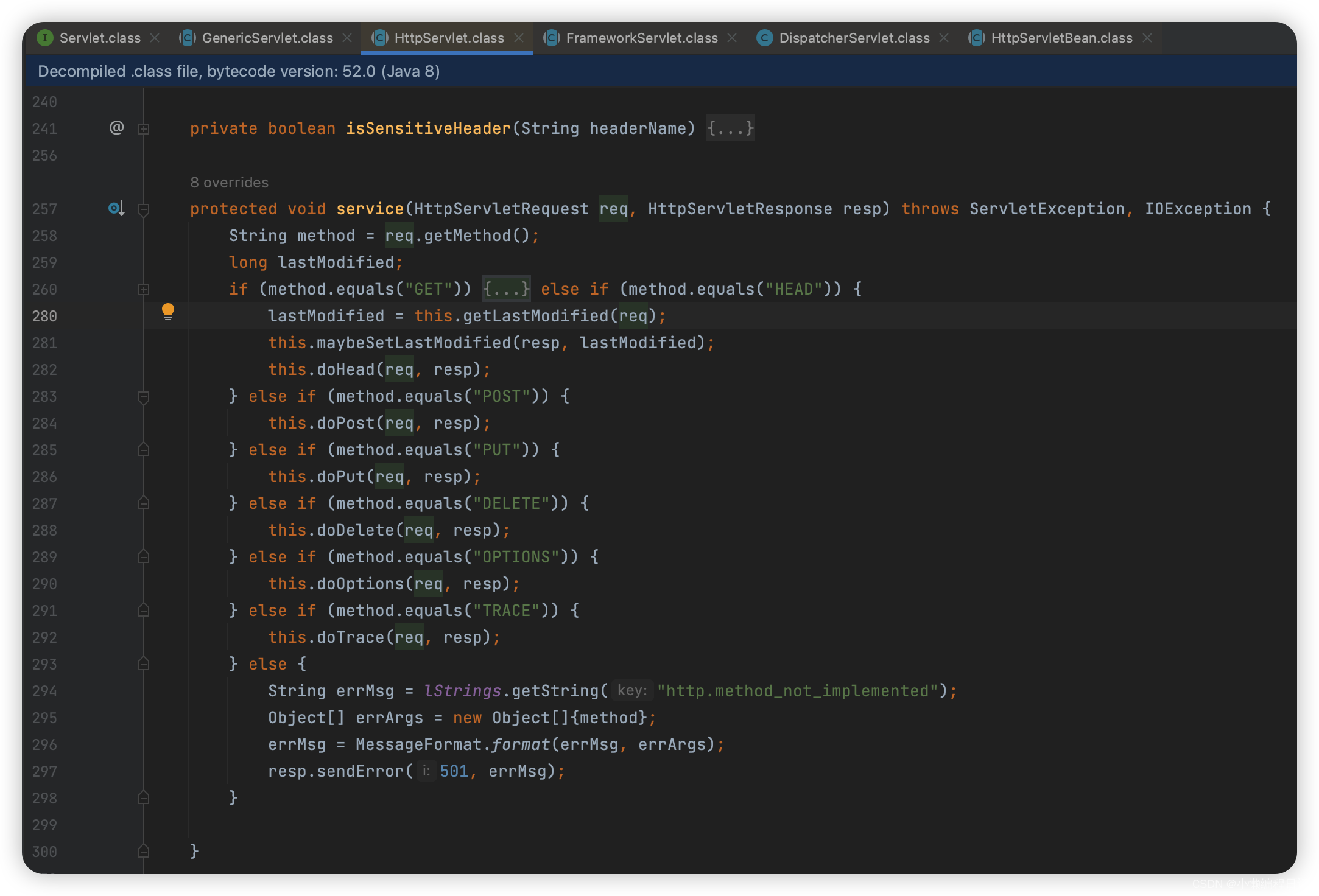The height and width of the screenshot is (896, 1319).
Task: Switch to the GenericServlet.class tab
Action: click(x=267, y=38)
